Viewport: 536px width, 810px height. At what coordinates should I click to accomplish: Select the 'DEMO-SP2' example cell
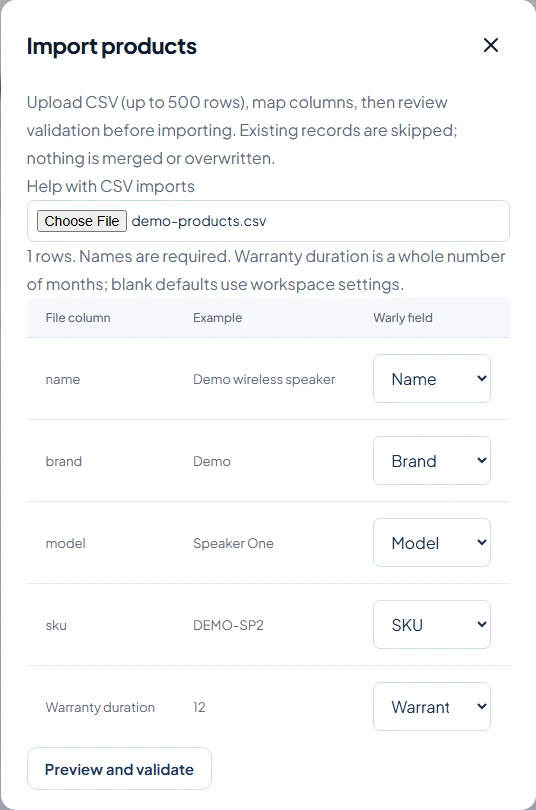tap(228, 625)
